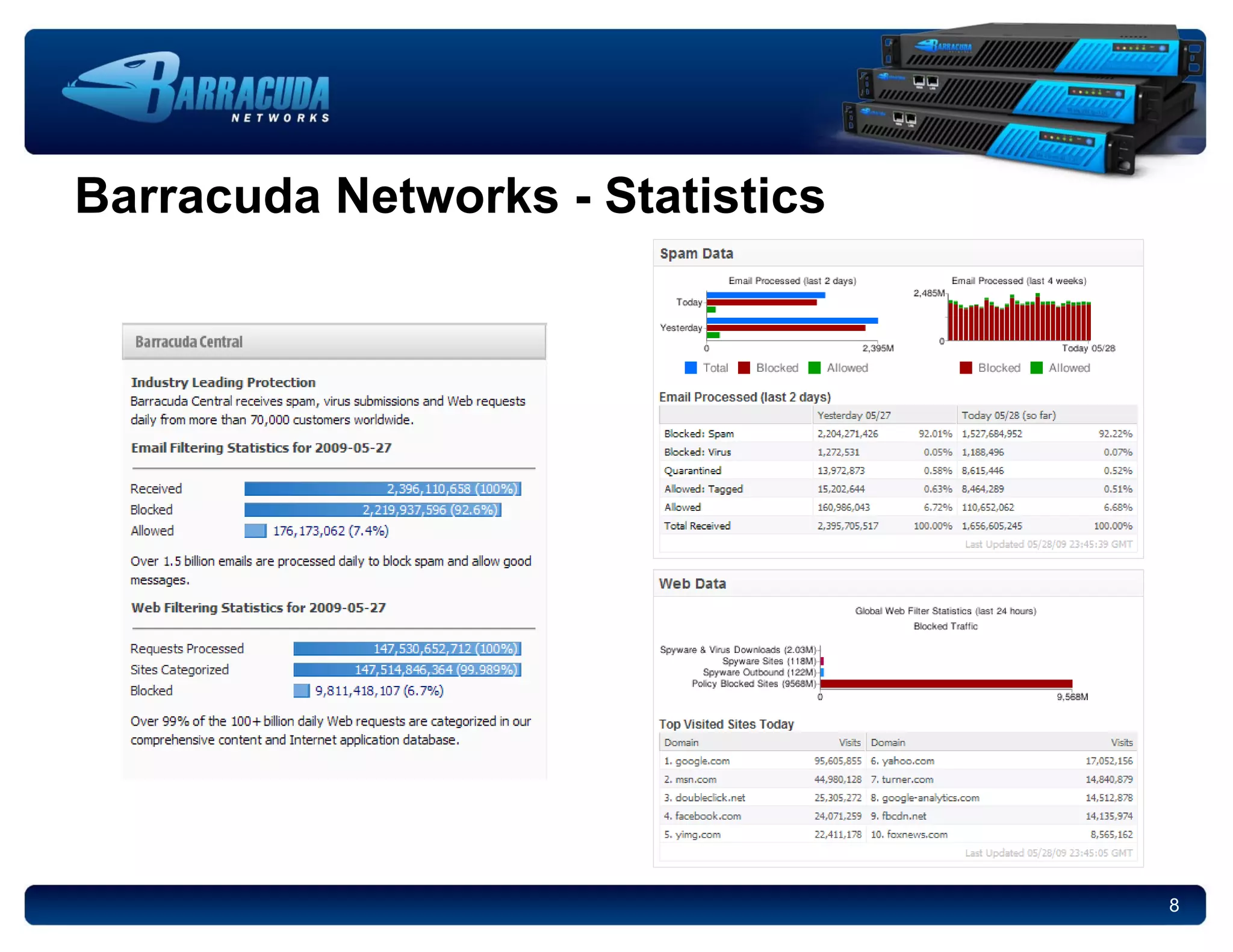This screenshot has width=1233, height=952.
Task: Click the 'Blocked: Spam' row label
Action: [699, 434]
